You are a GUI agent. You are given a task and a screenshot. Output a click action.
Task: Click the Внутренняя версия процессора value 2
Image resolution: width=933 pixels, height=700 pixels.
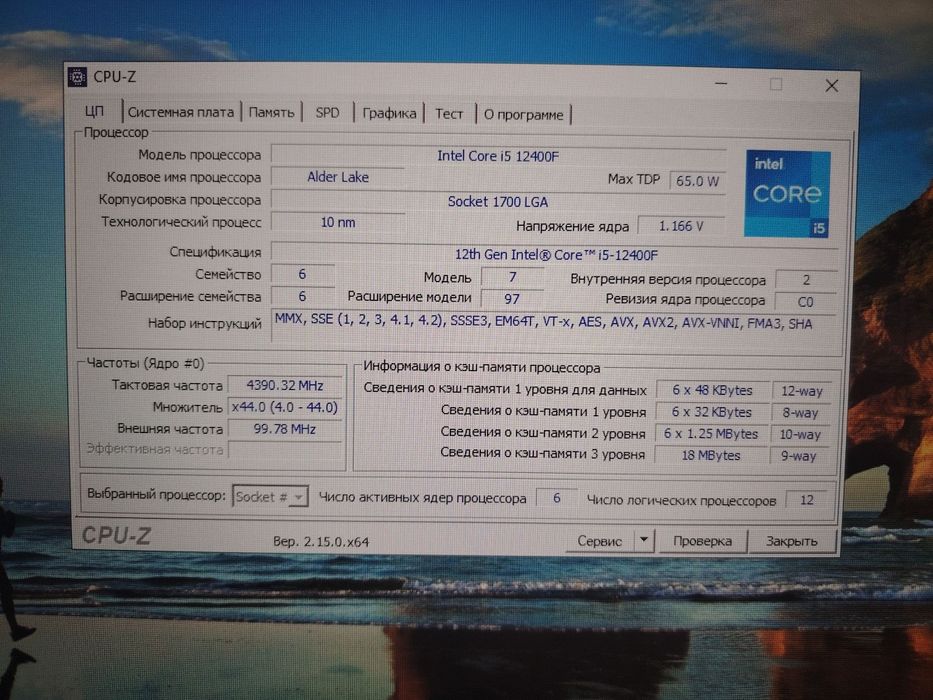(807, 280)
